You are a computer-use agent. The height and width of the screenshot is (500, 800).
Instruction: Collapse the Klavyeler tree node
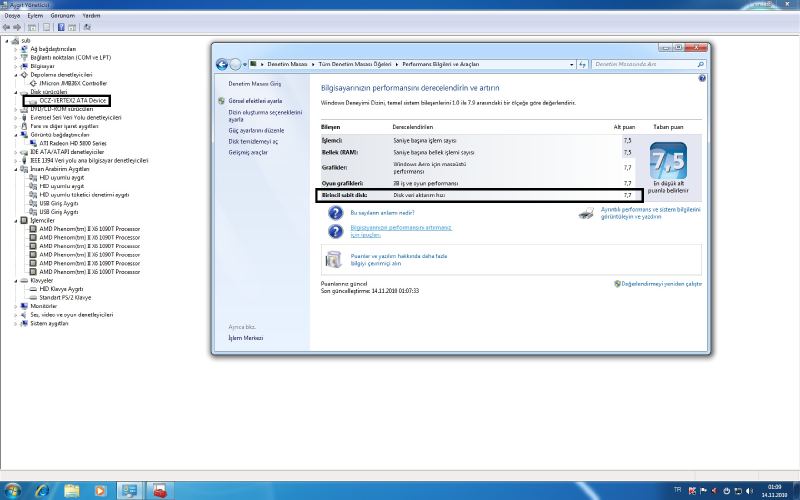point(16,281)
